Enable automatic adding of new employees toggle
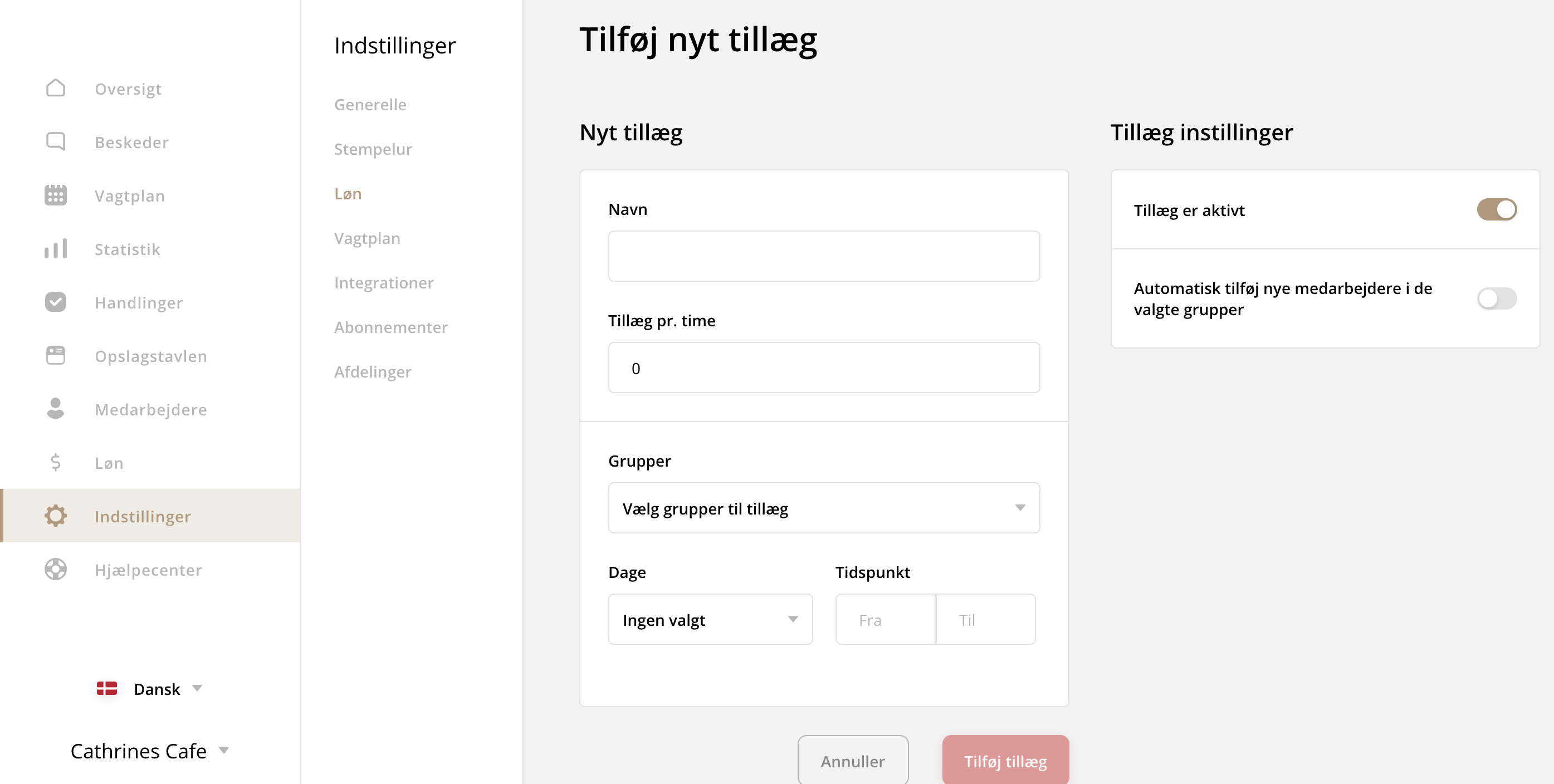 [x=1496, y=298]
